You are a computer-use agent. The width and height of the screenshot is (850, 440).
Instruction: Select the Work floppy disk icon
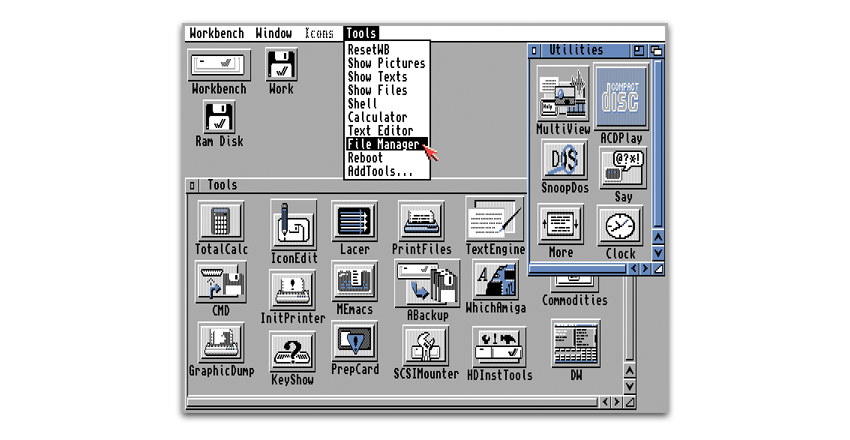pyautogui.click(x=281, y=64)
